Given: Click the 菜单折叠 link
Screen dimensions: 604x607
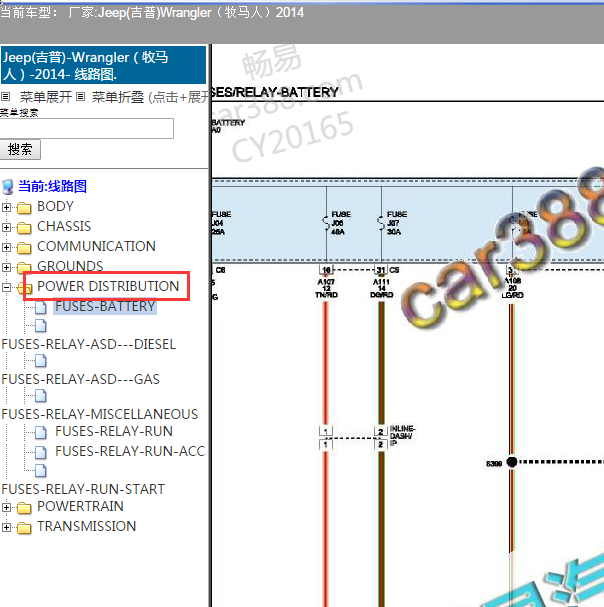Looking at the screenshot, I should 118,97.
